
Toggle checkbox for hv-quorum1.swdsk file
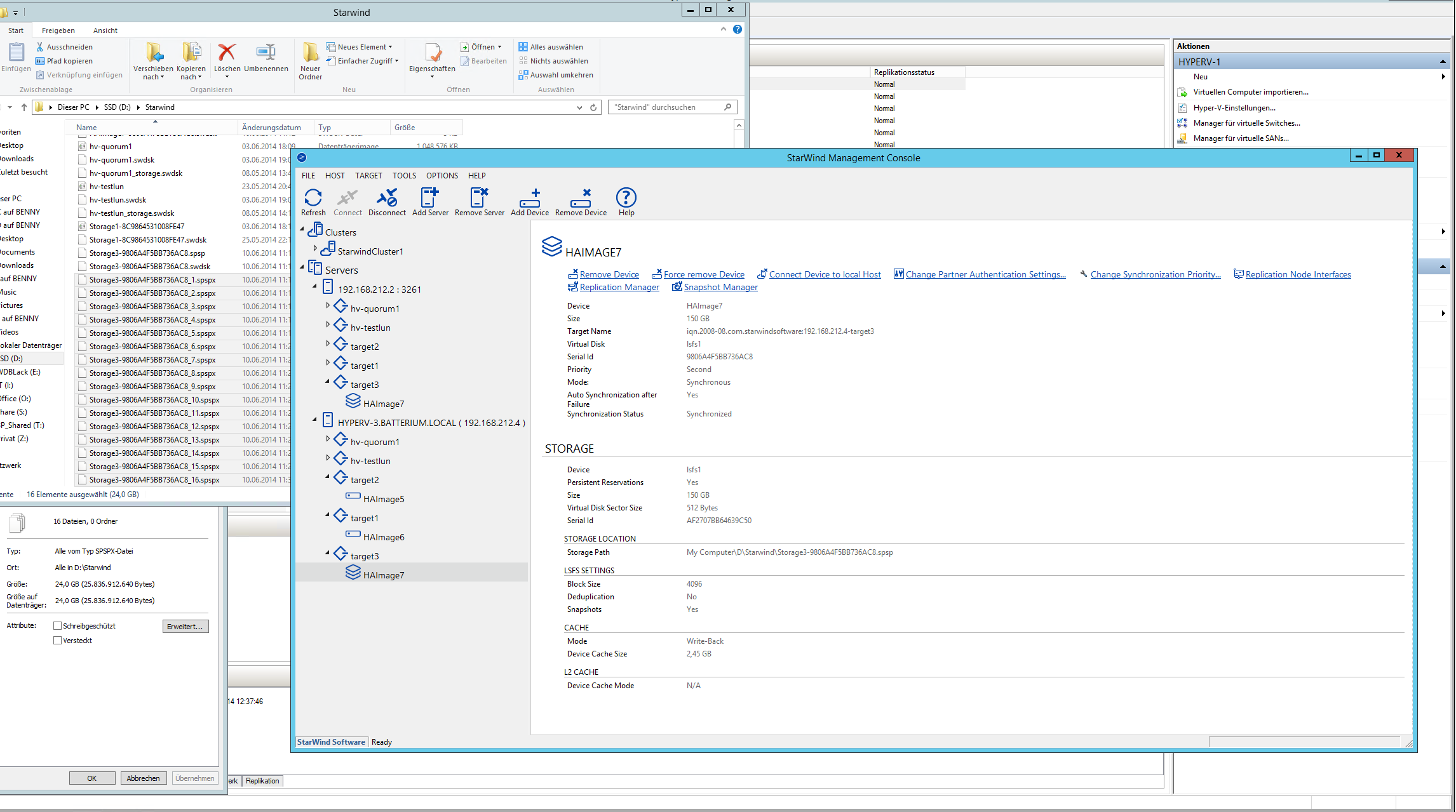click(x=83, y=160)
